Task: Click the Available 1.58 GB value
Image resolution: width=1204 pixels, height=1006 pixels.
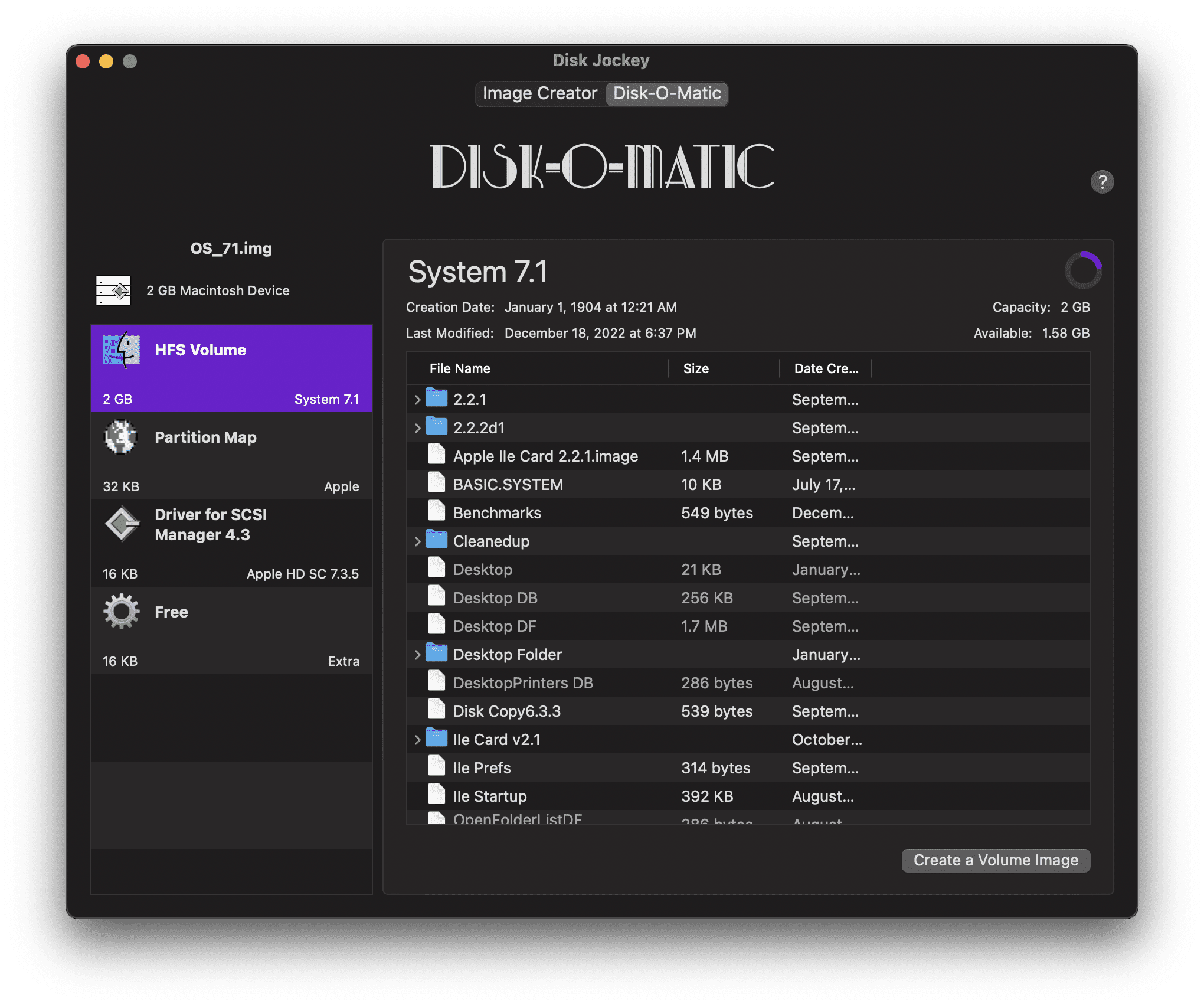Action: (x=1065, y=333)
